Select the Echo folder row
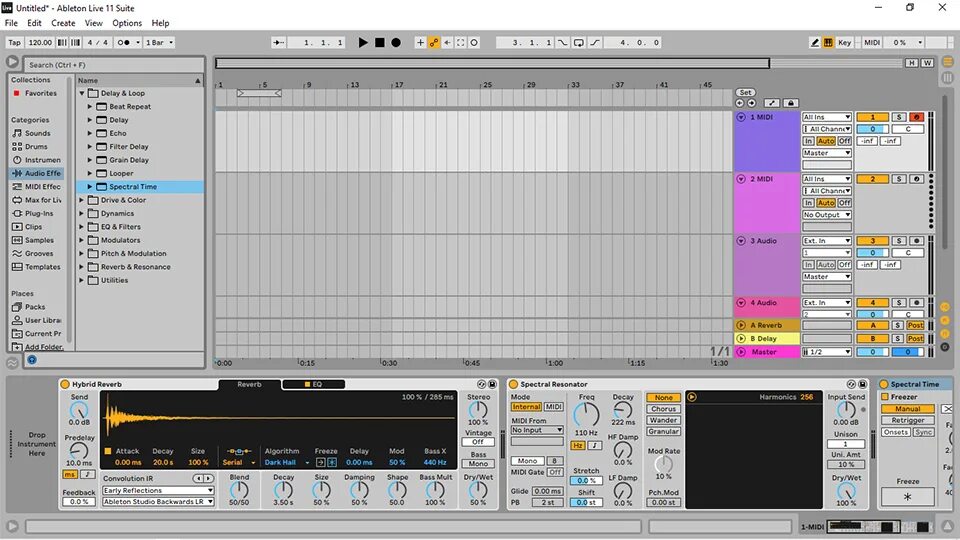This screenshot has width=960, height=540. 140,133
